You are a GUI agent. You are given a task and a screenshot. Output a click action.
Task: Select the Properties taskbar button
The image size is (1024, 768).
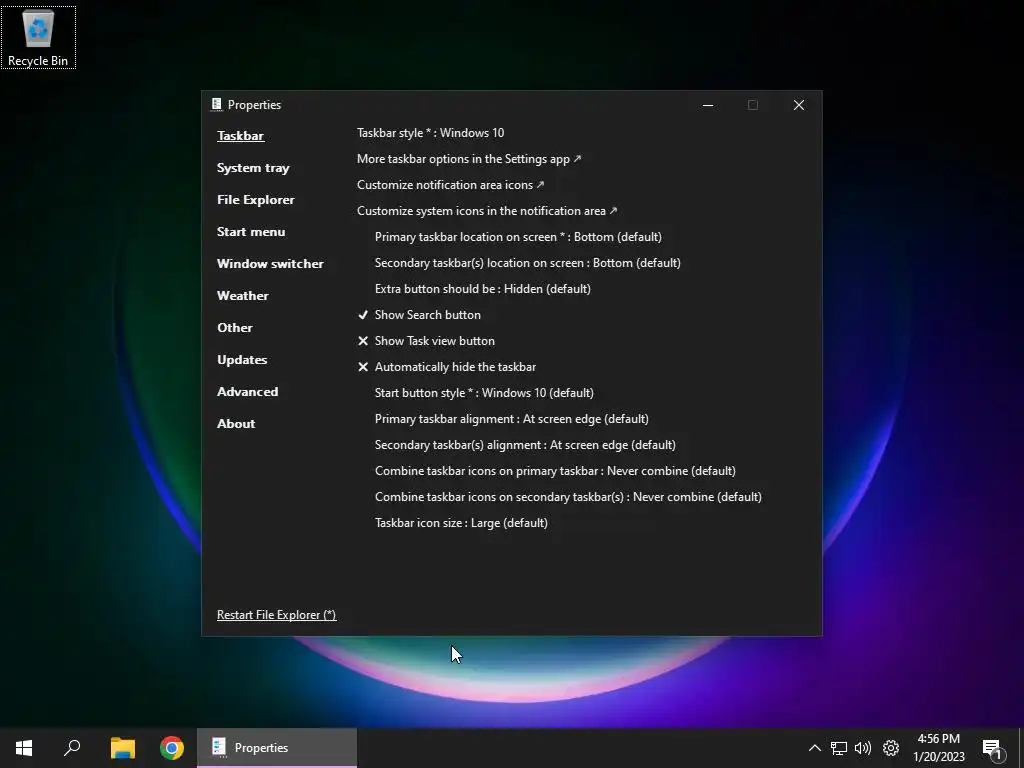click(x=277, y=748)
